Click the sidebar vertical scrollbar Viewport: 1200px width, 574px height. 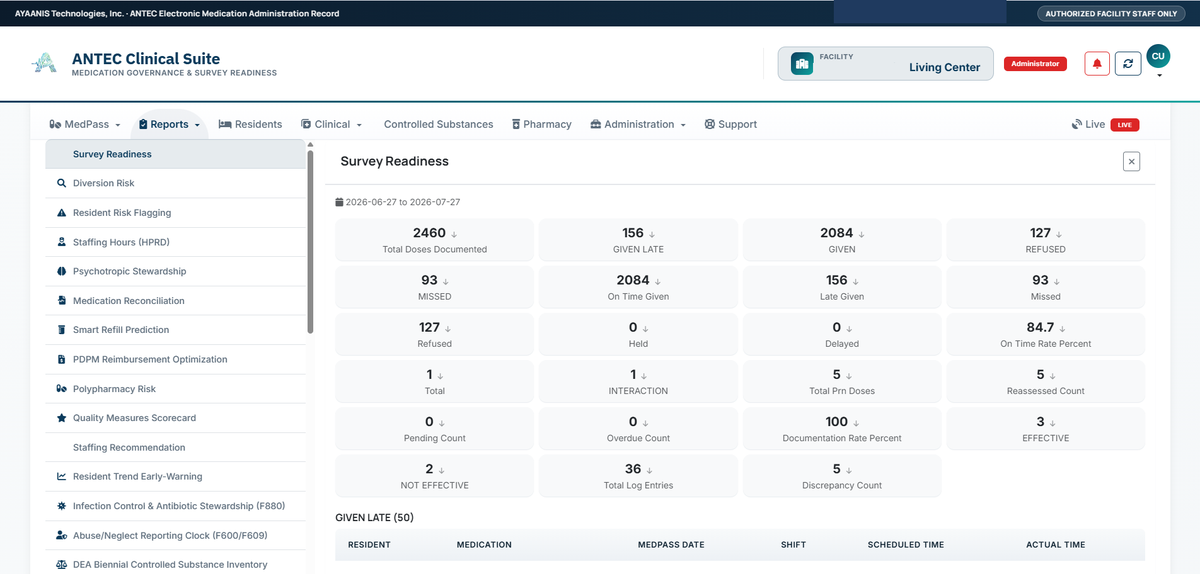click(310, 240)
